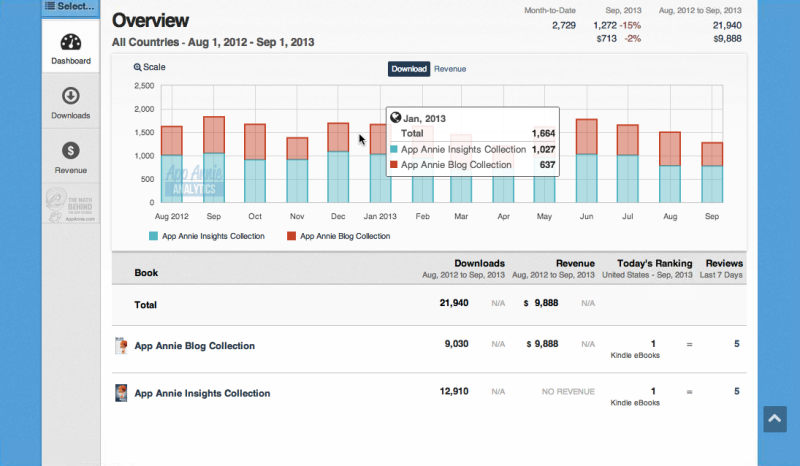Click the Sep 2013 chart bar
This screenshot has width=800, height=466.
[712, 173]
